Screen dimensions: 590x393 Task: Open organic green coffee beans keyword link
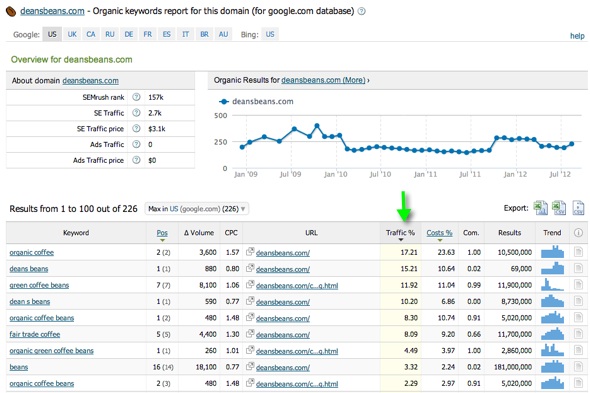click(52, 350)
